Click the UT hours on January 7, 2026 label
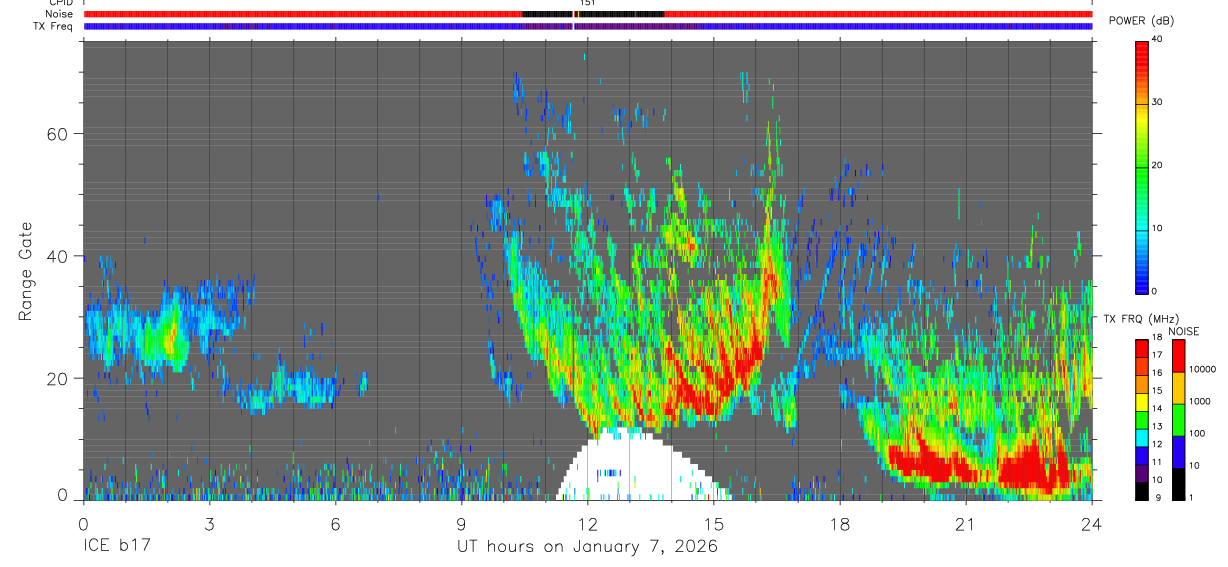Viewport: 1228px width, 567px height. [588, 547]
